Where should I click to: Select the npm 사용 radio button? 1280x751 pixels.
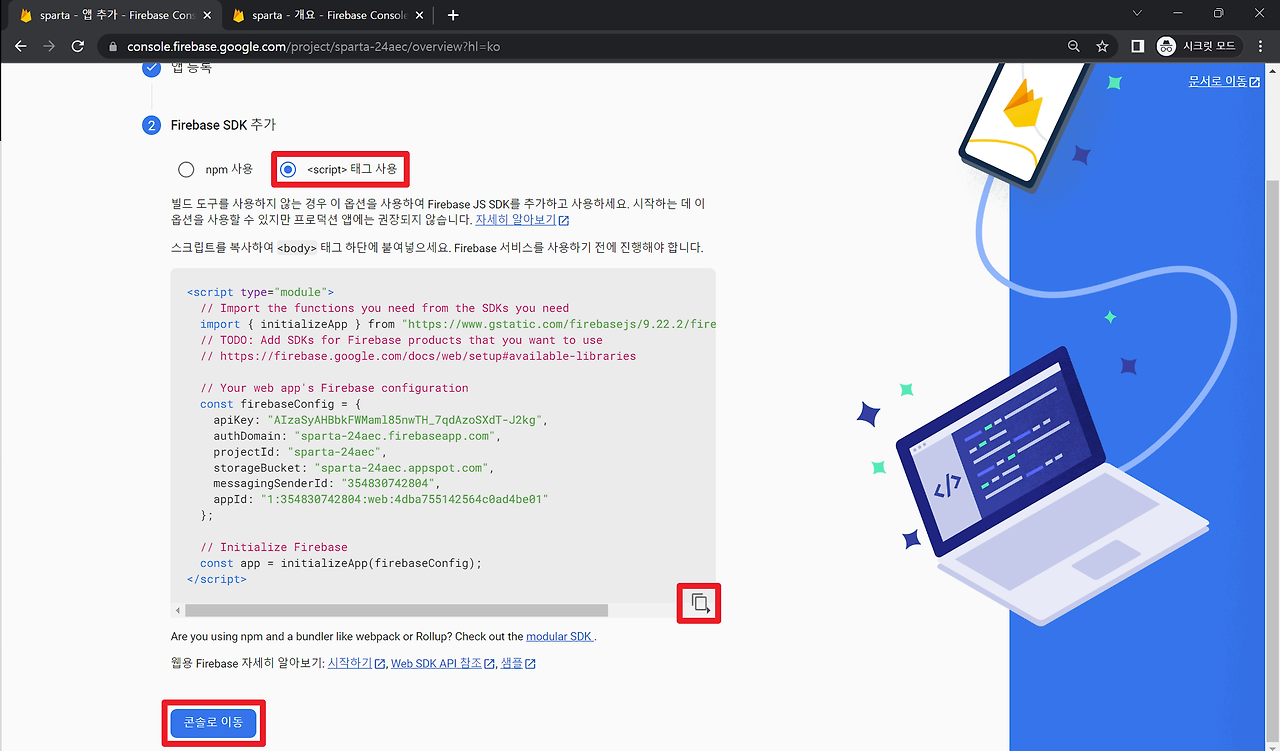coord(186,170)
